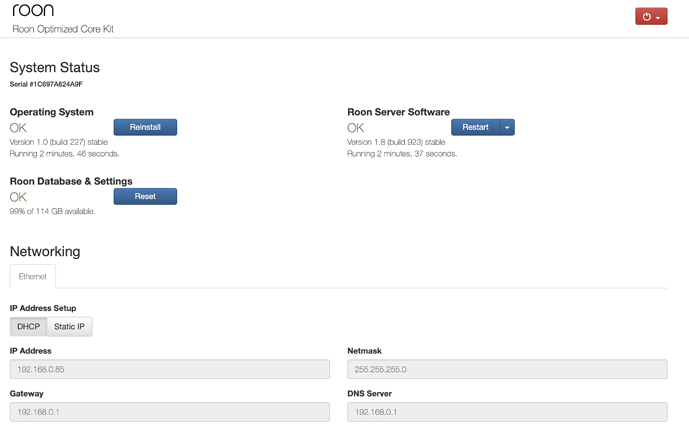
Task: Select DHCP address setup
Action: 29,326
